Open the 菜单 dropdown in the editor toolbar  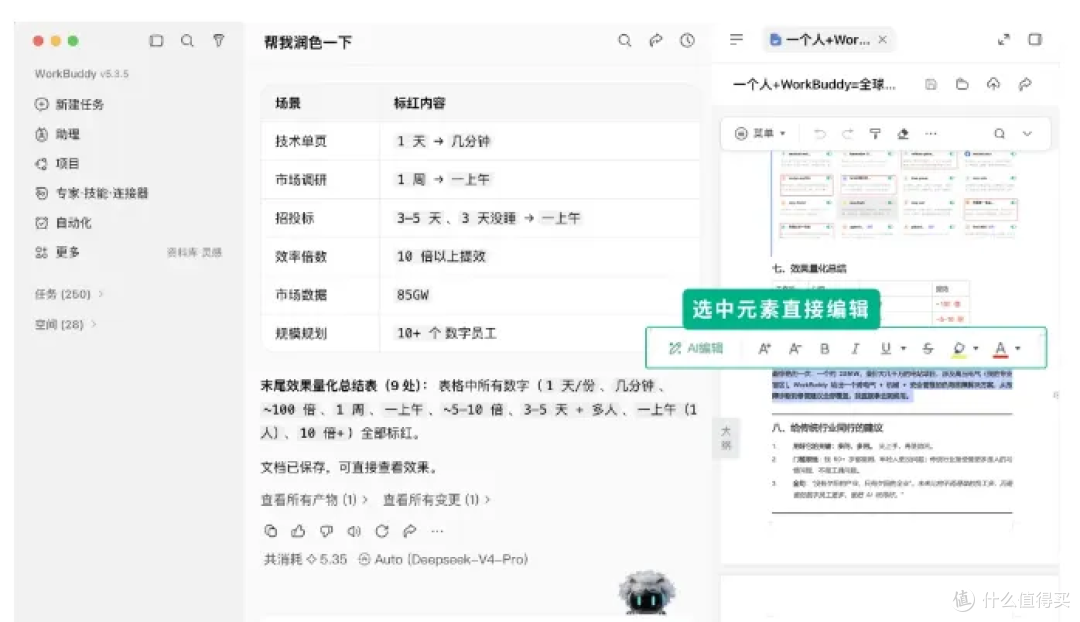[760, 134]
